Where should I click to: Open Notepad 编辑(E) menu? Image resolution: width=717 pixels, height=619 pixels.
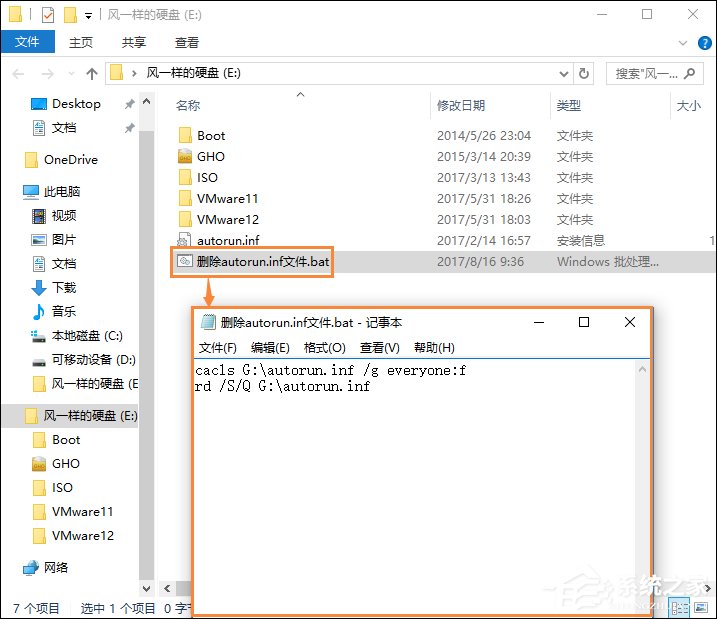(270, 348)
